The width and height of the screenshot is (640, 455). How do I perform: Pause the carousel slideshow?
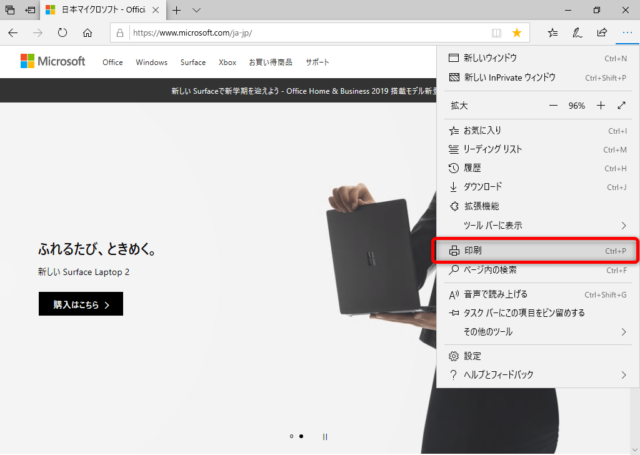pyautogui.click(x=325, y=437)
